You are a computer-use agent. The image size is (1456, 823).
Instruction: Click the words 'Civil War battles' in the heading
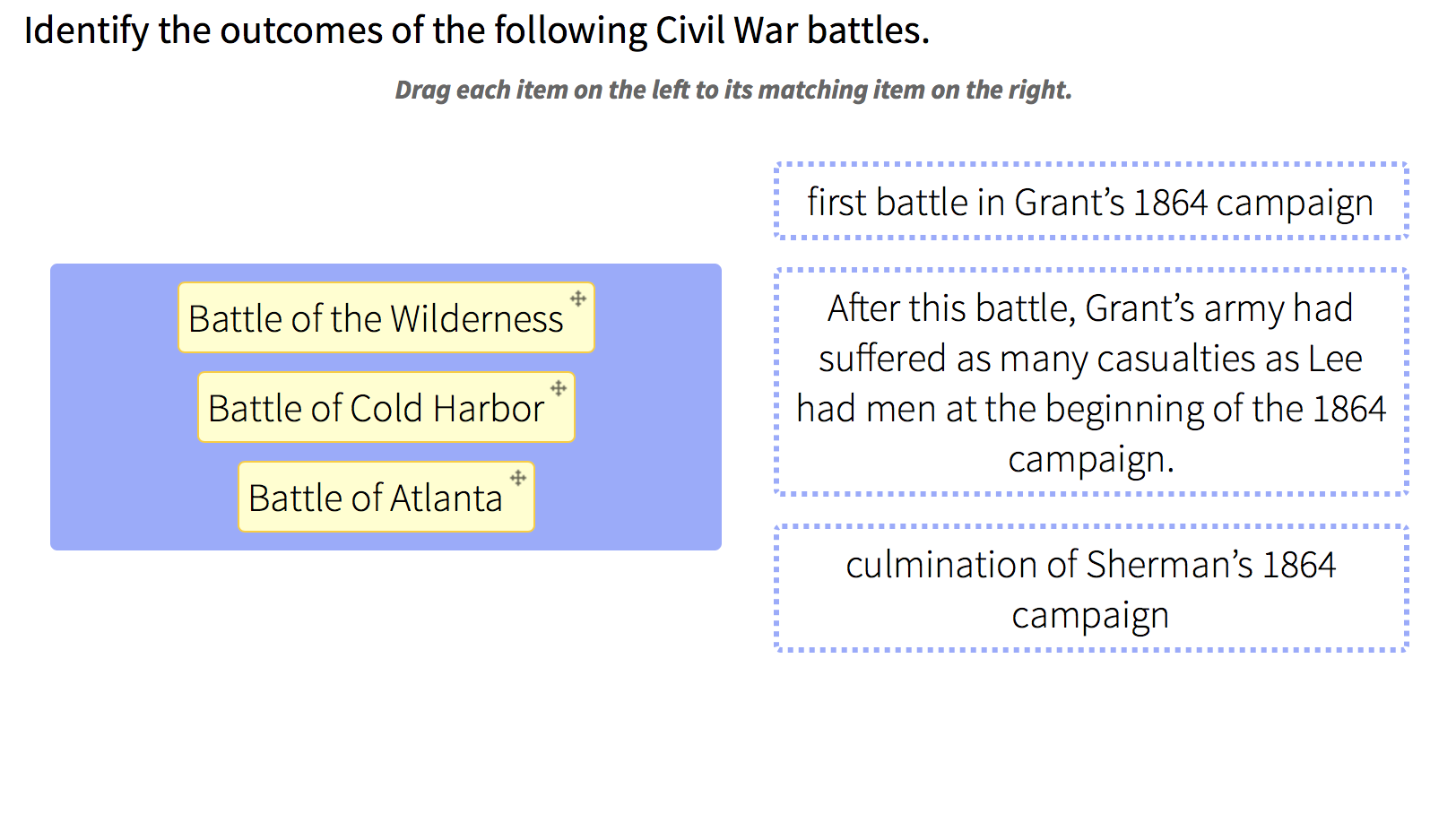pos(793,30)
